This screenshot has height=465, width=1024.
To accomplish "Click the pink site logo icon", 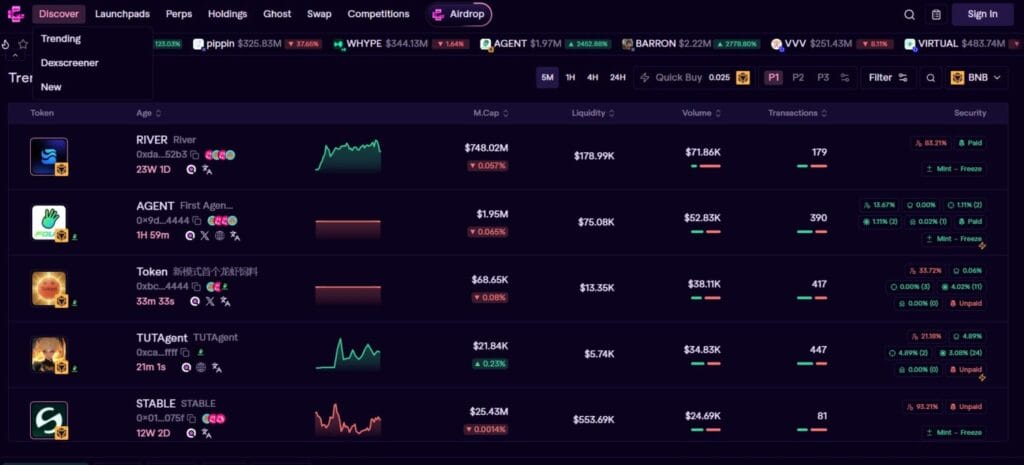I will click(16, 14).
